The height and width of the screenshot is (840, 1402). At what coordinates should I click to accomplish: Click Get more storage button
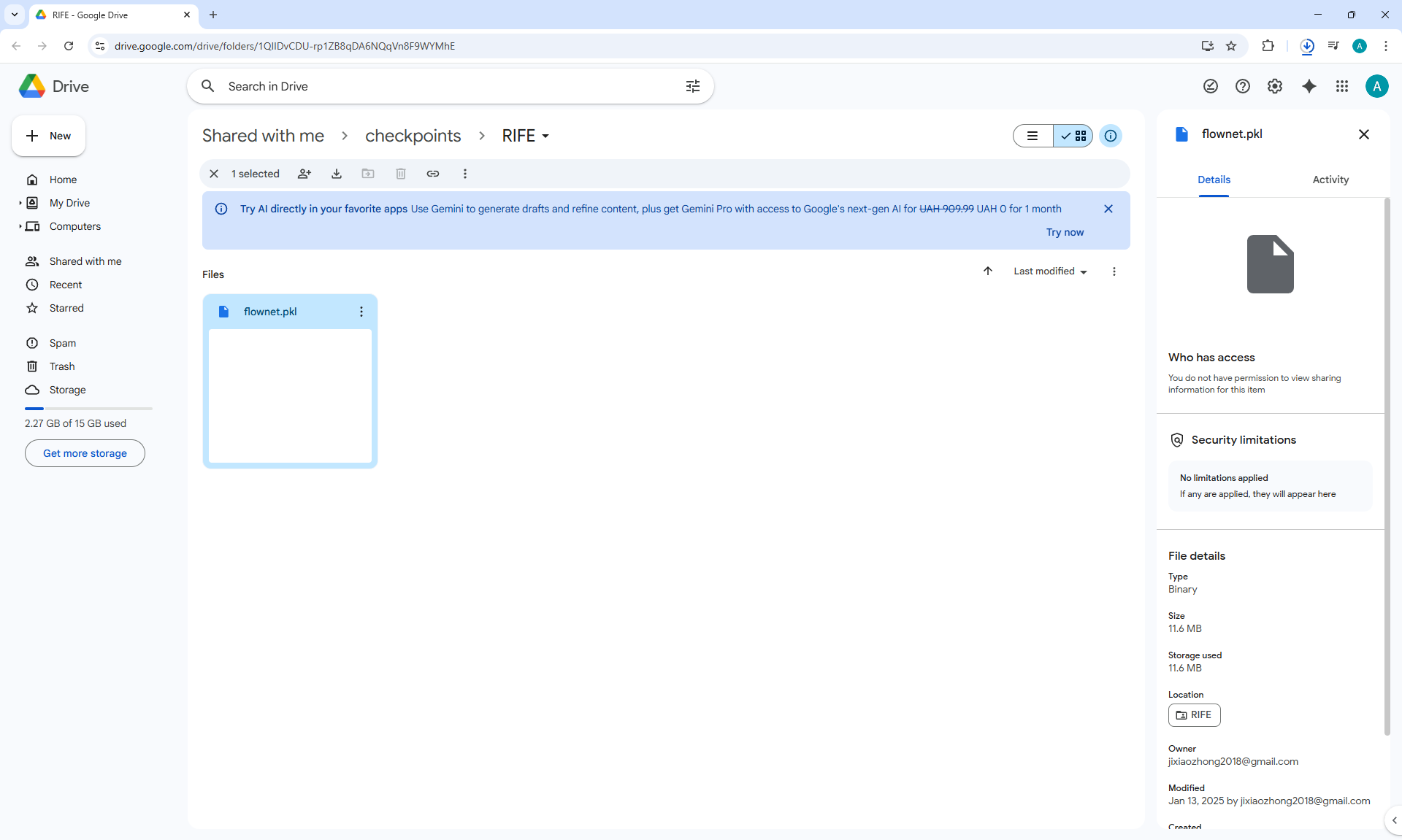click(x=85, y=453)
